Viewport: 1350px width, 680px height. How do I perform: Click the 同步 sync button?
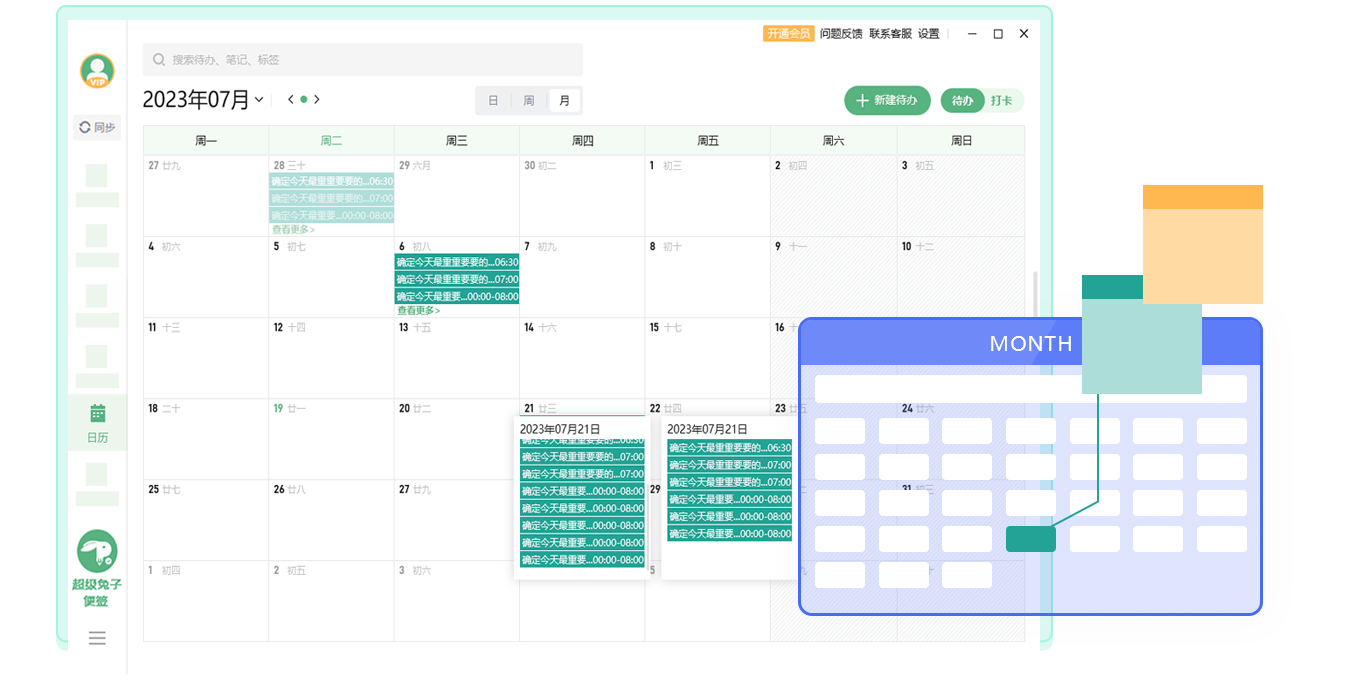click(97, 127)
